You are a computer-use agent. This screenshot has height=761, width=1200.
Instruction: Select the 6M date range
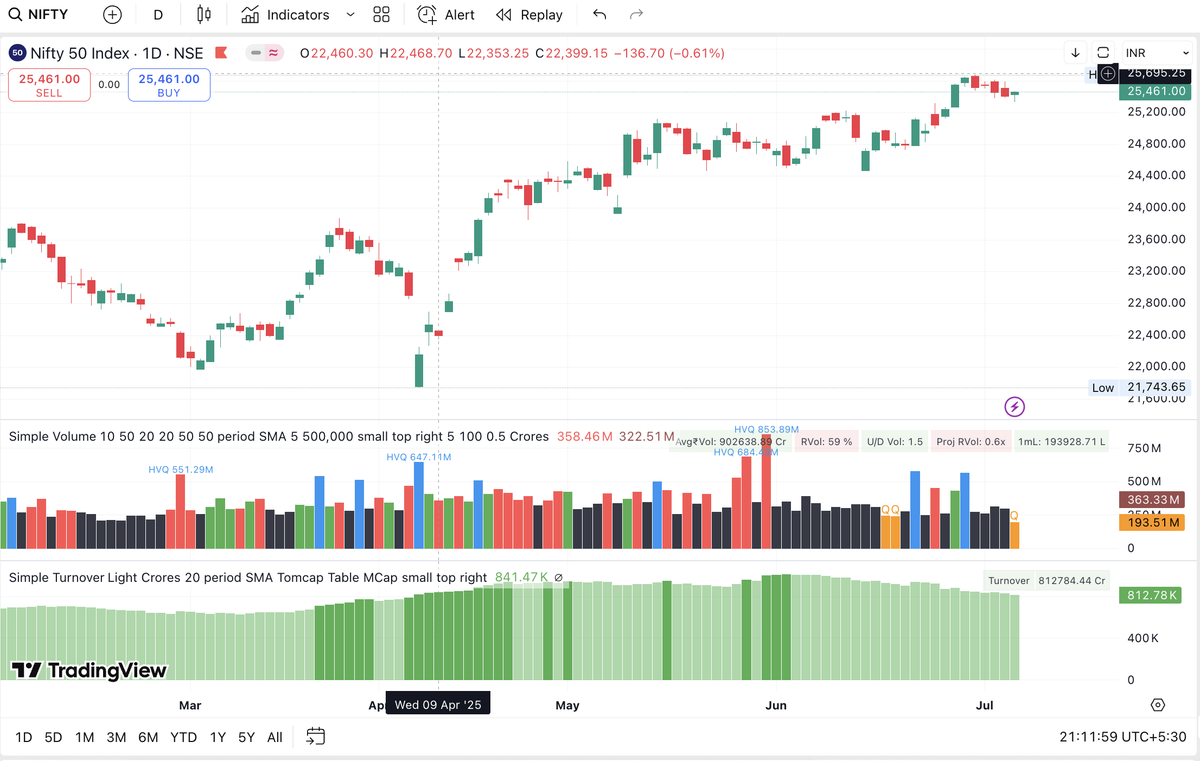pos(148,737)
